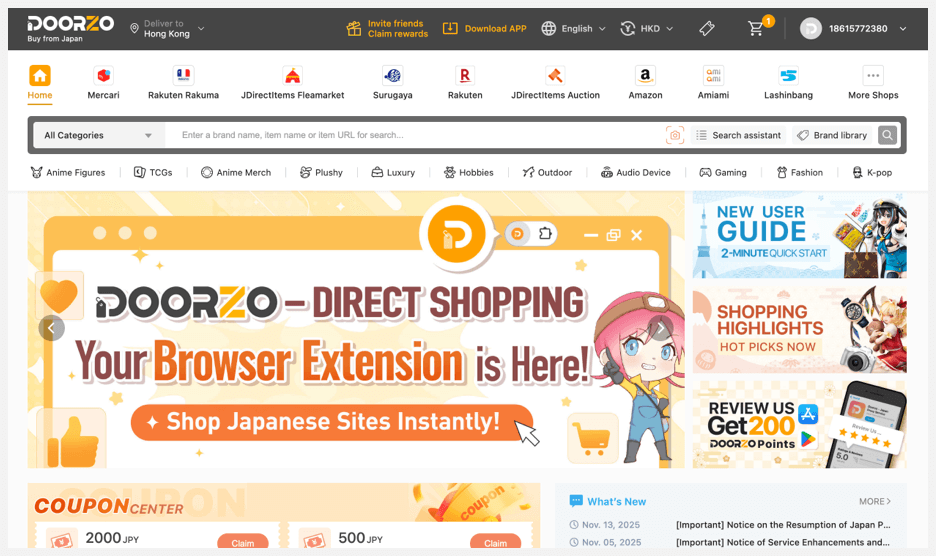Go to previous banner slide arrow
The height and width of the screenshot is (556, 936).
[51, 327]
